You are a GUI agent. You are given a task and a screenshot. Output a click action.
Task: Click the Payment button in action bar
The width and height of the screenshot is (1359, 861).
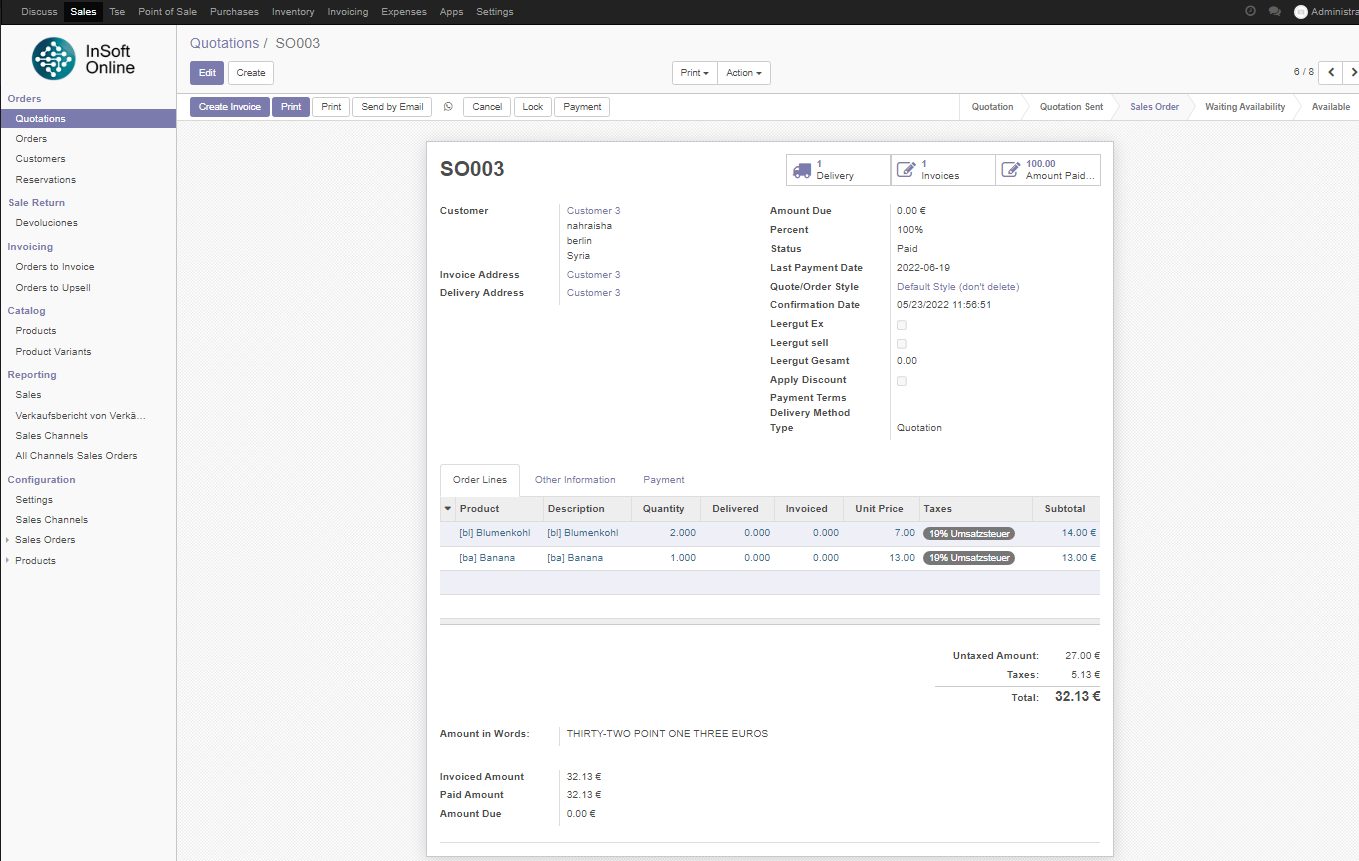582,107
